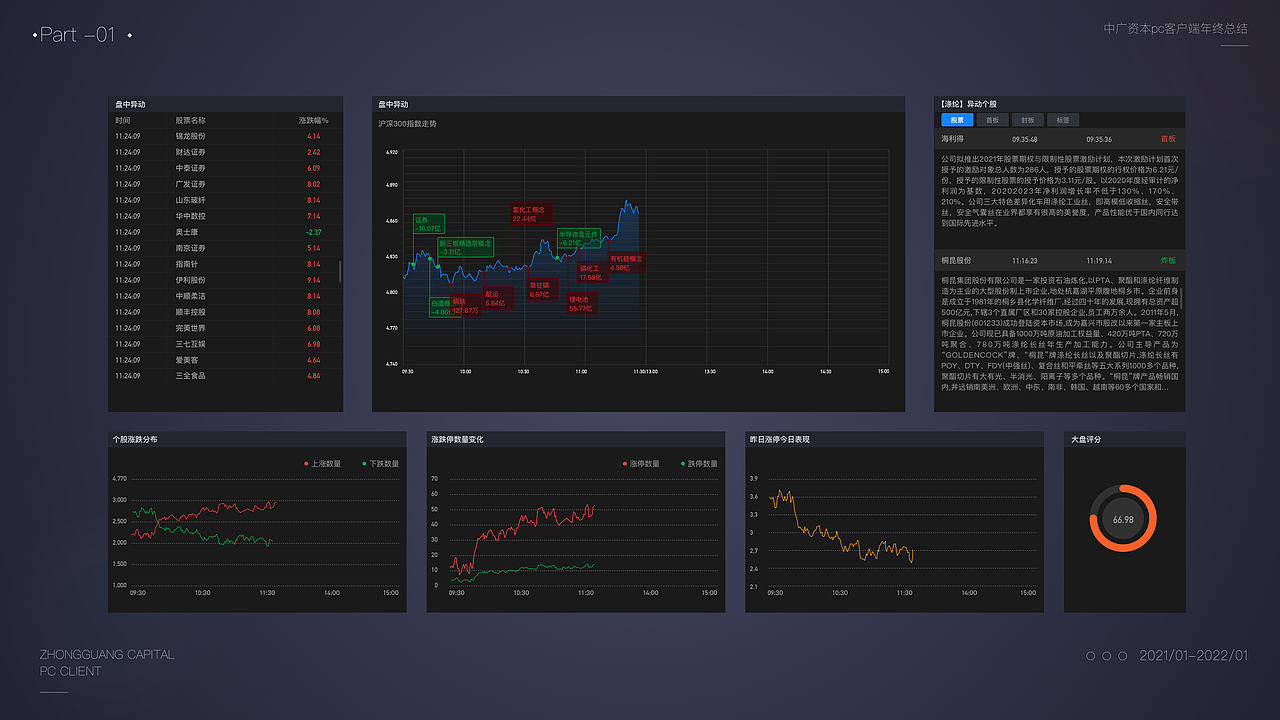Select the 草甘膦 6.87亿 chart label
1280x720 pixels.
pyautogui.click(x=541, y=290)
